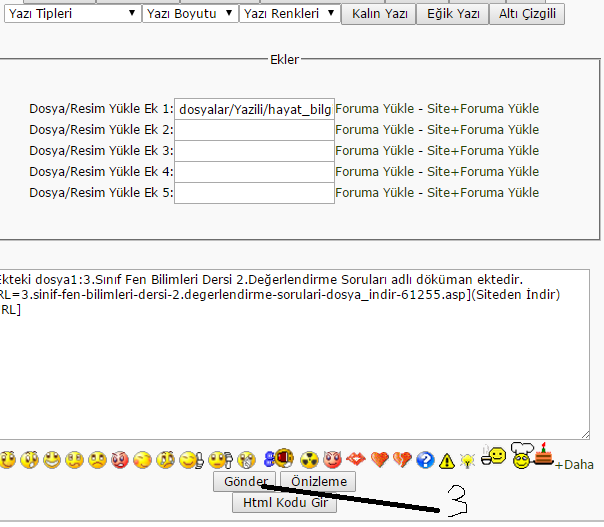604x527 pixels.
Task: Insert the yellow warning triangle emoticon
Action: 445,460
